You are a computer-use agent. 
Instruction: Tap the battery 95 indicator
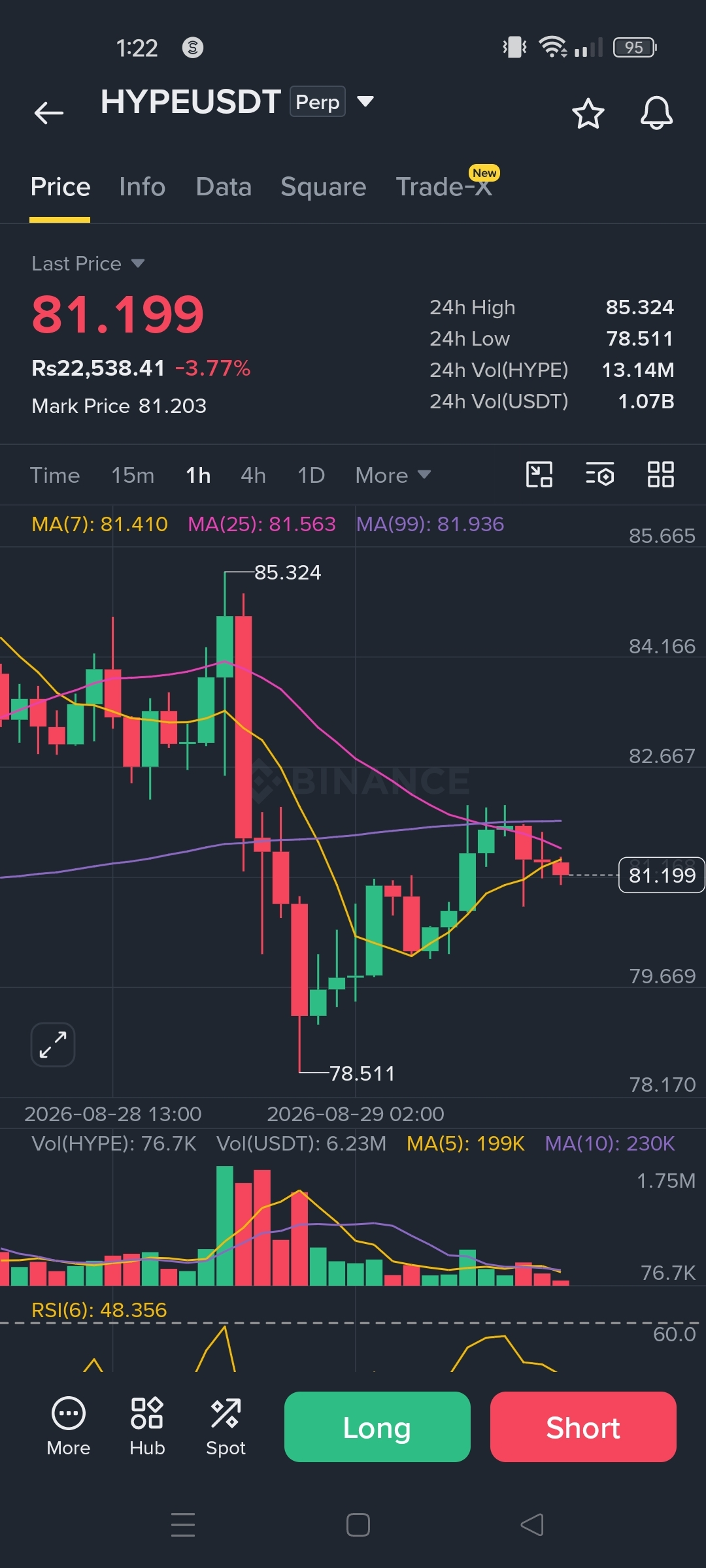(635, 47)
